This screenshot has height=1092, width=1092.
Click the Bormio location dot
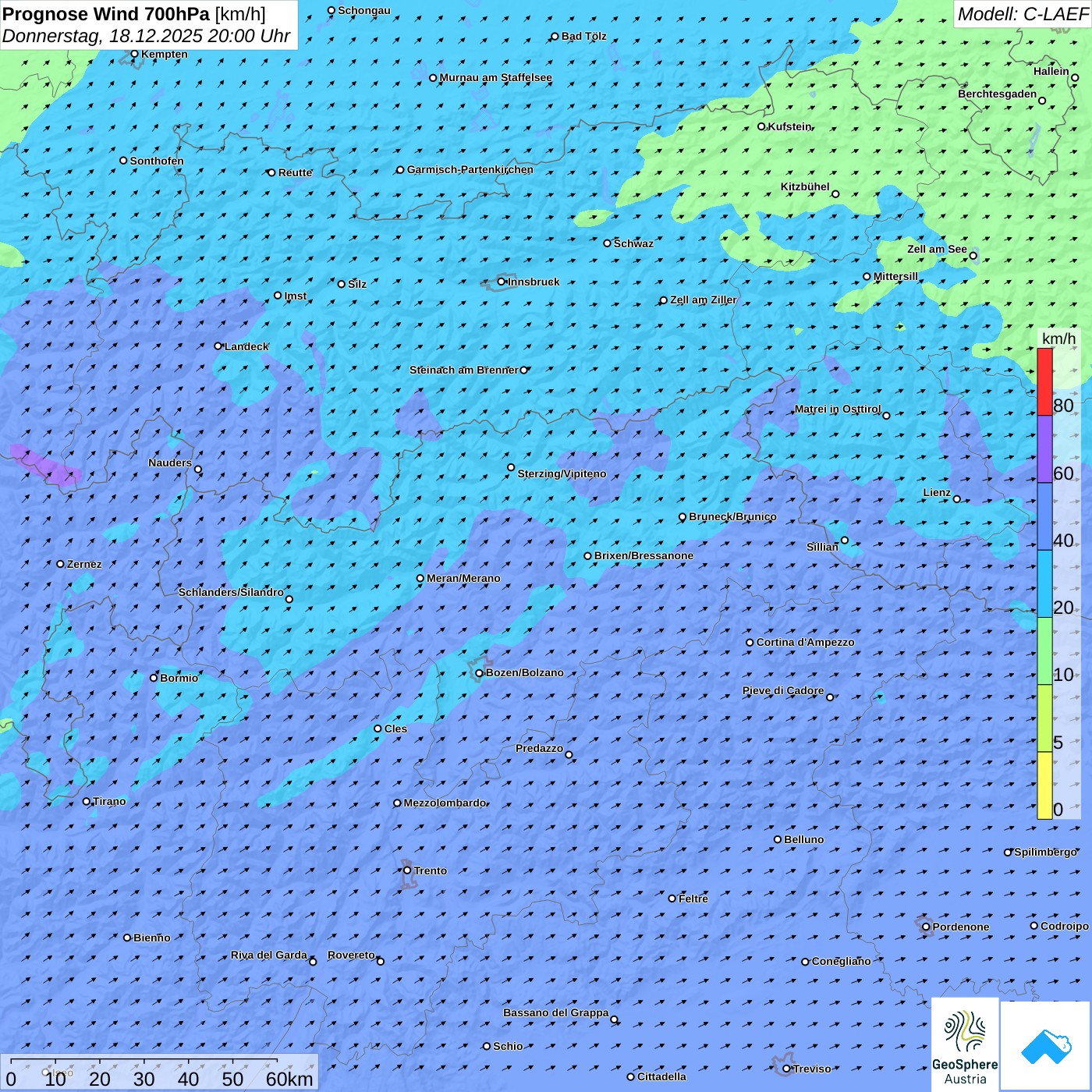[154, 678]
